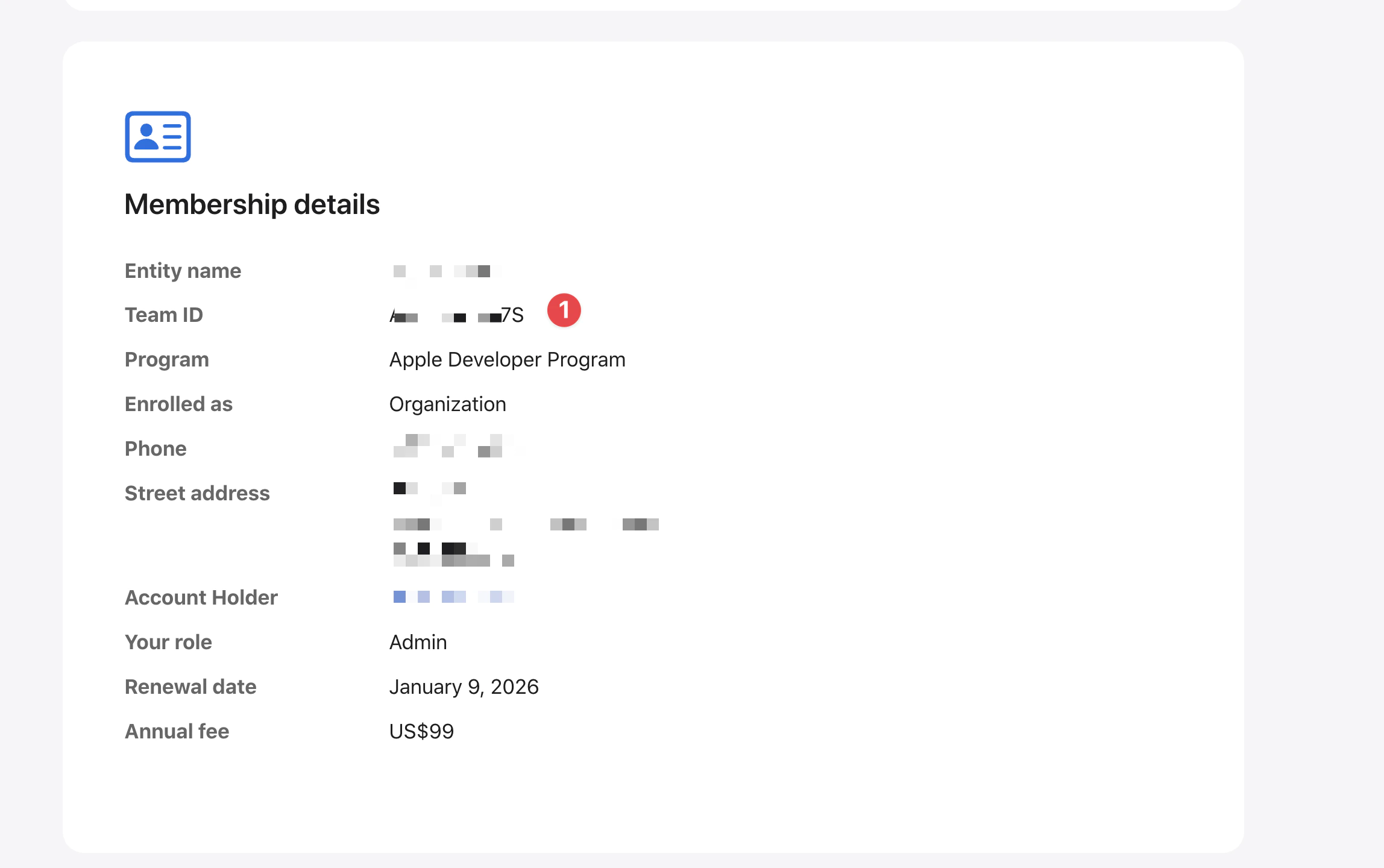
Task: Click the Admin role value
Action: tap(418, 642)
